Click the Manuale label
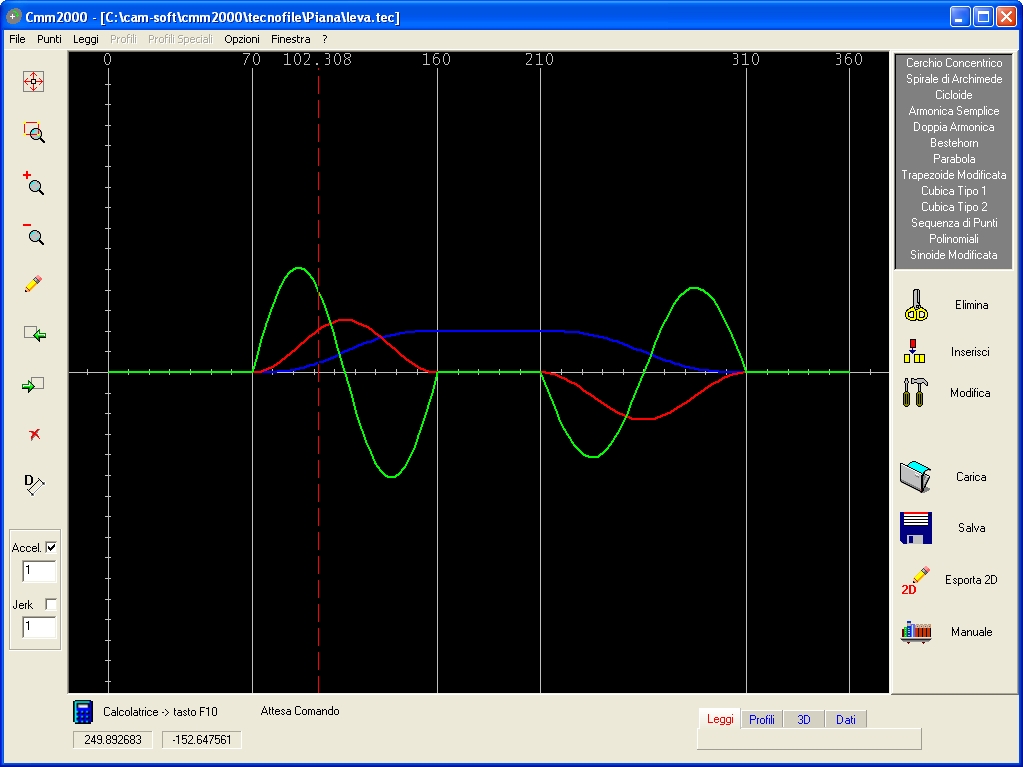Viewport: 1023px width, 767px height. (971, 631)
